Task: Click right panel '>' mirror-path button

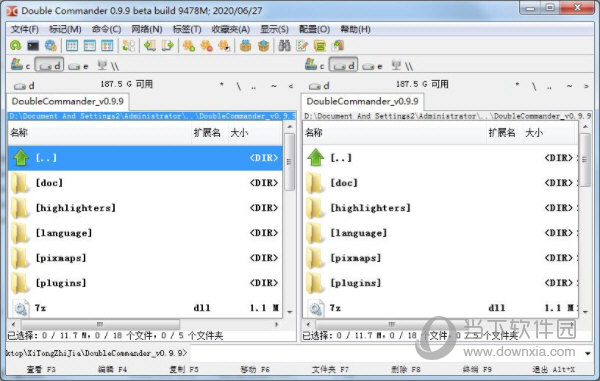Action: (586, 86)
